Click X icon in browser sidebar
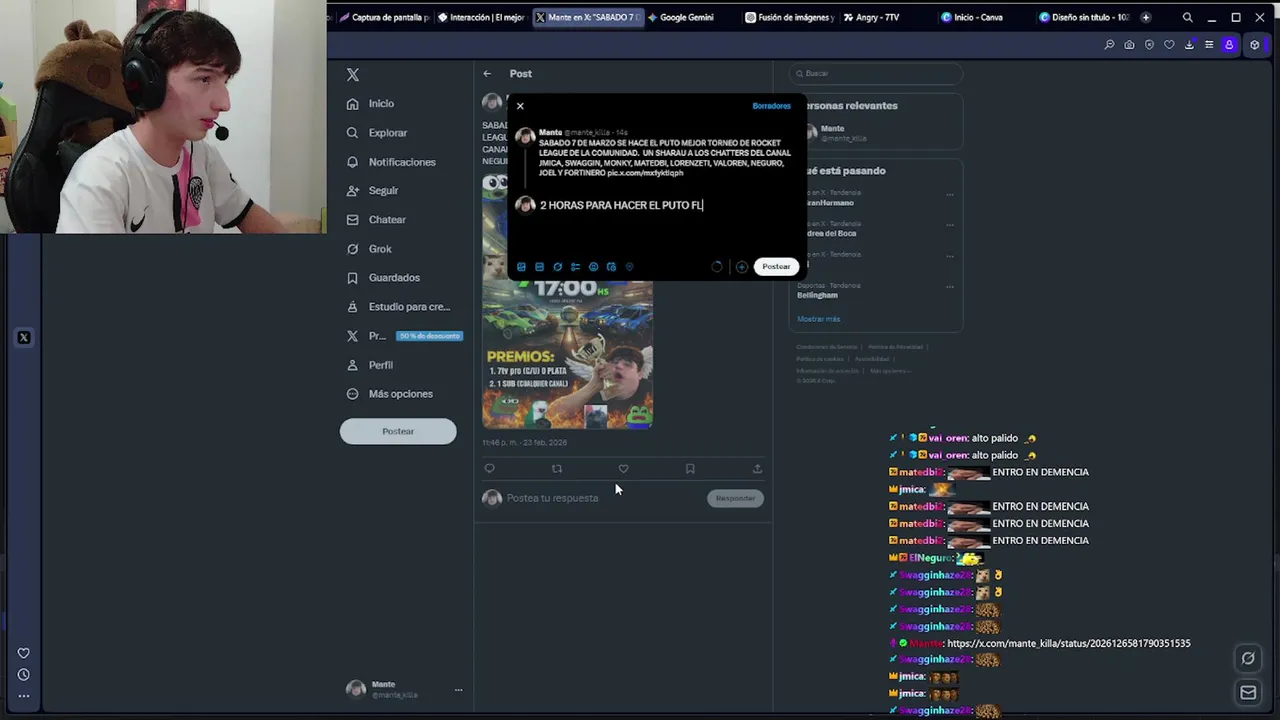Screen dimensions: 1280x720 (x=24, y=338)
